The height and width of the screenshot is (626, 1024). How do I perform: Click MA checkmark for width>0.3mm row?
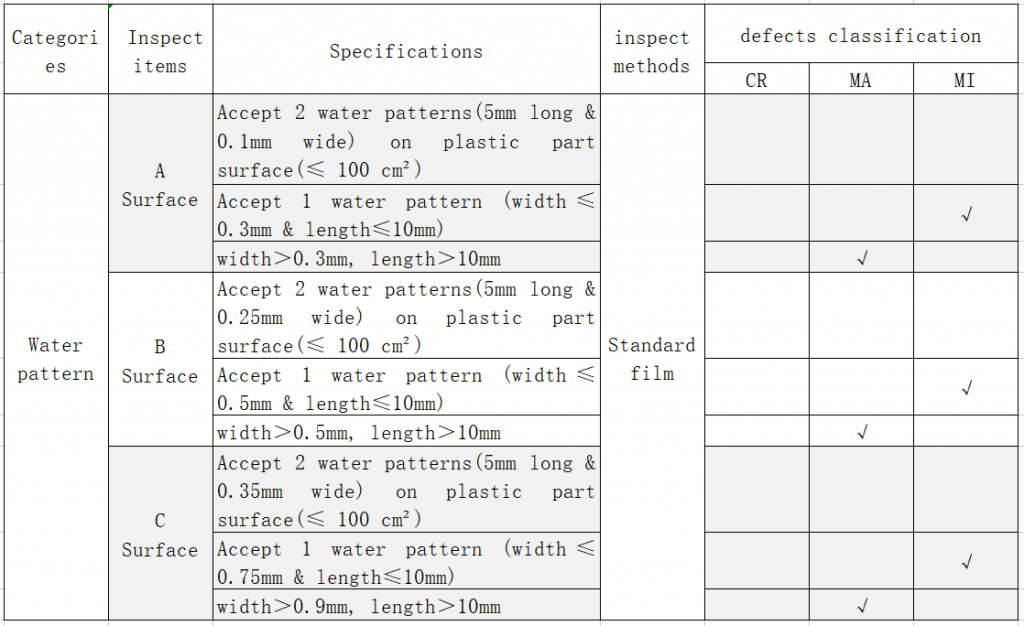(x=862, y=258)
